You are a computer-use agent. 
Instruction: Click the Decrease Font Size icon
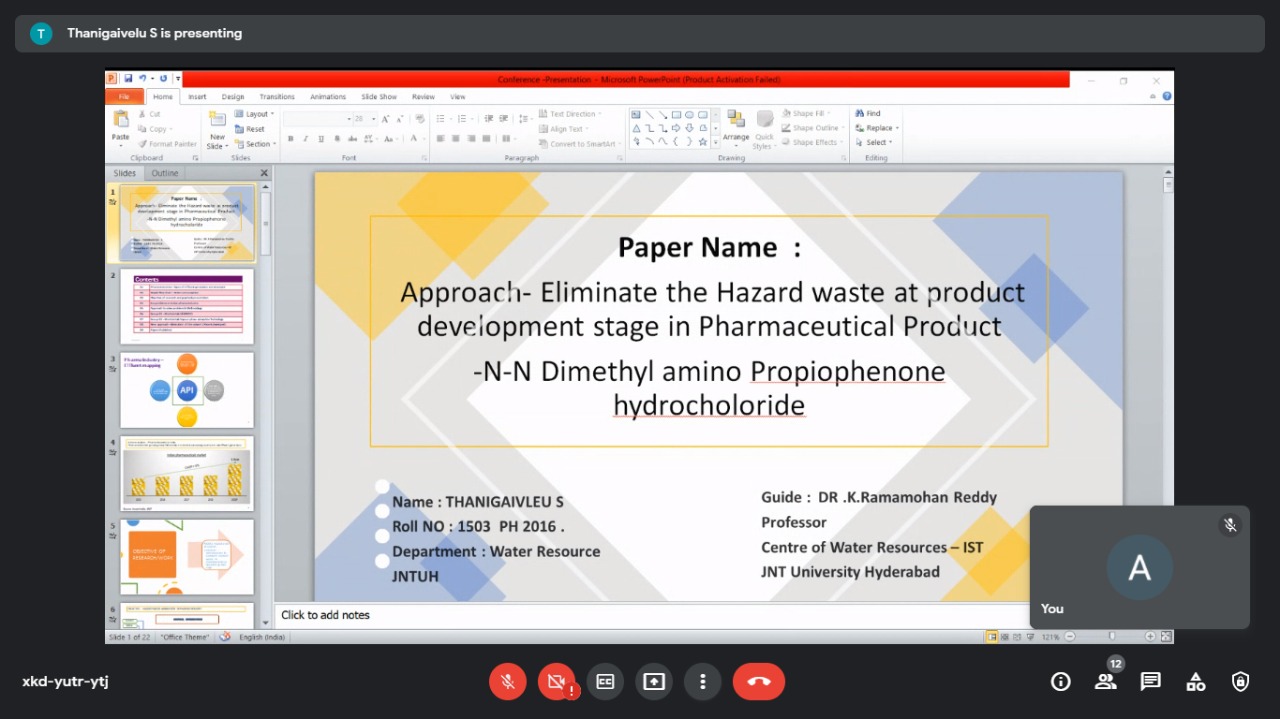[399, 118]
